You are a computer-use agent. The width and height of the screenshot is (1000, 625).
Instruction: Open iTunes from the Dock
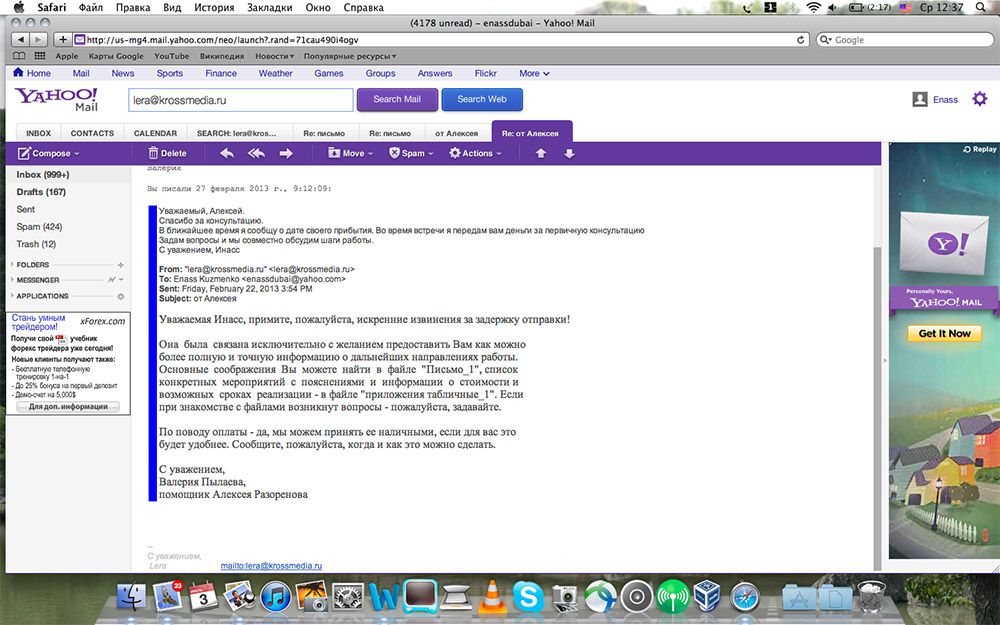coord(276,598)
